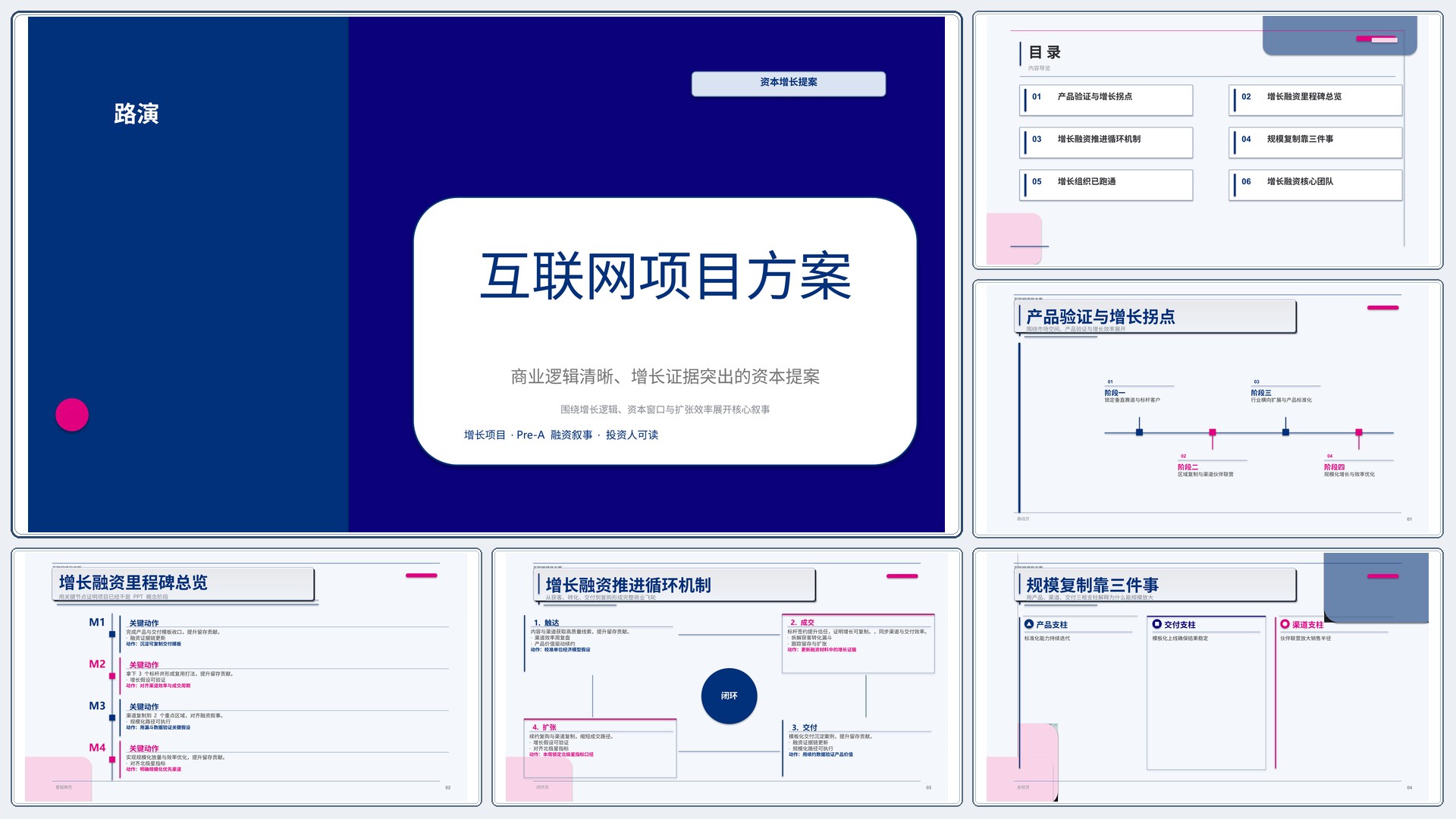Click the M3 milestone label

tap(97, 705)
